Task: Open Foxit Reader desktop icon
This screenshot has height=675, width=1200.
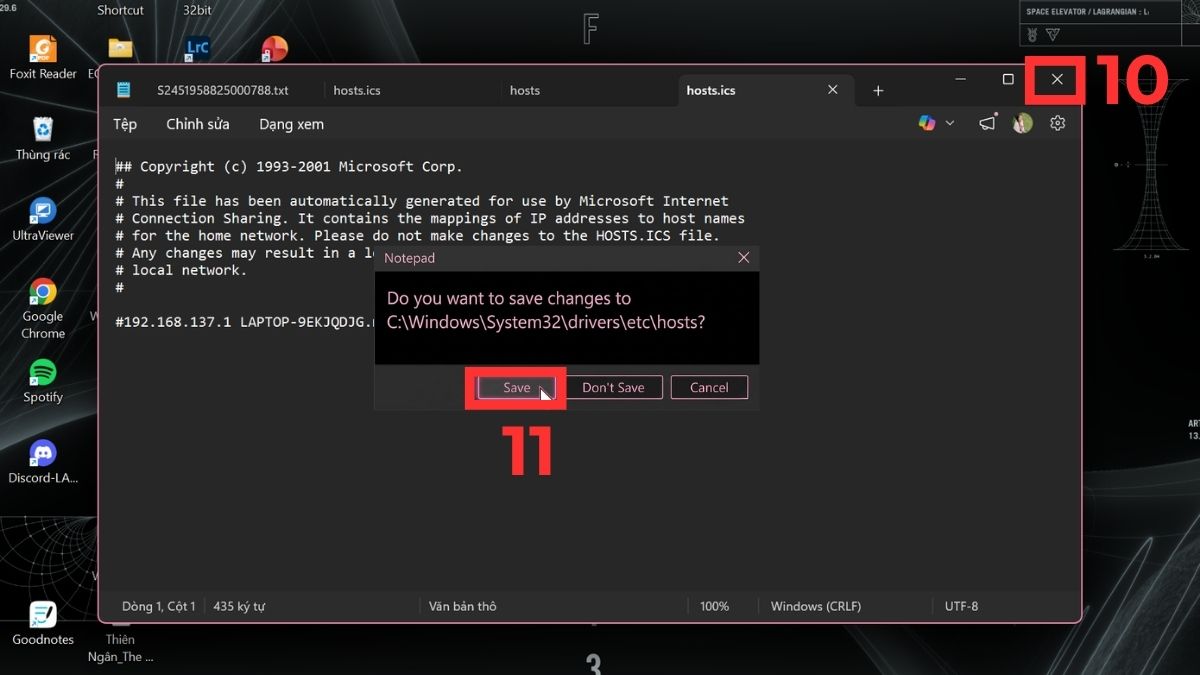Action: click(x=43, y=57)
